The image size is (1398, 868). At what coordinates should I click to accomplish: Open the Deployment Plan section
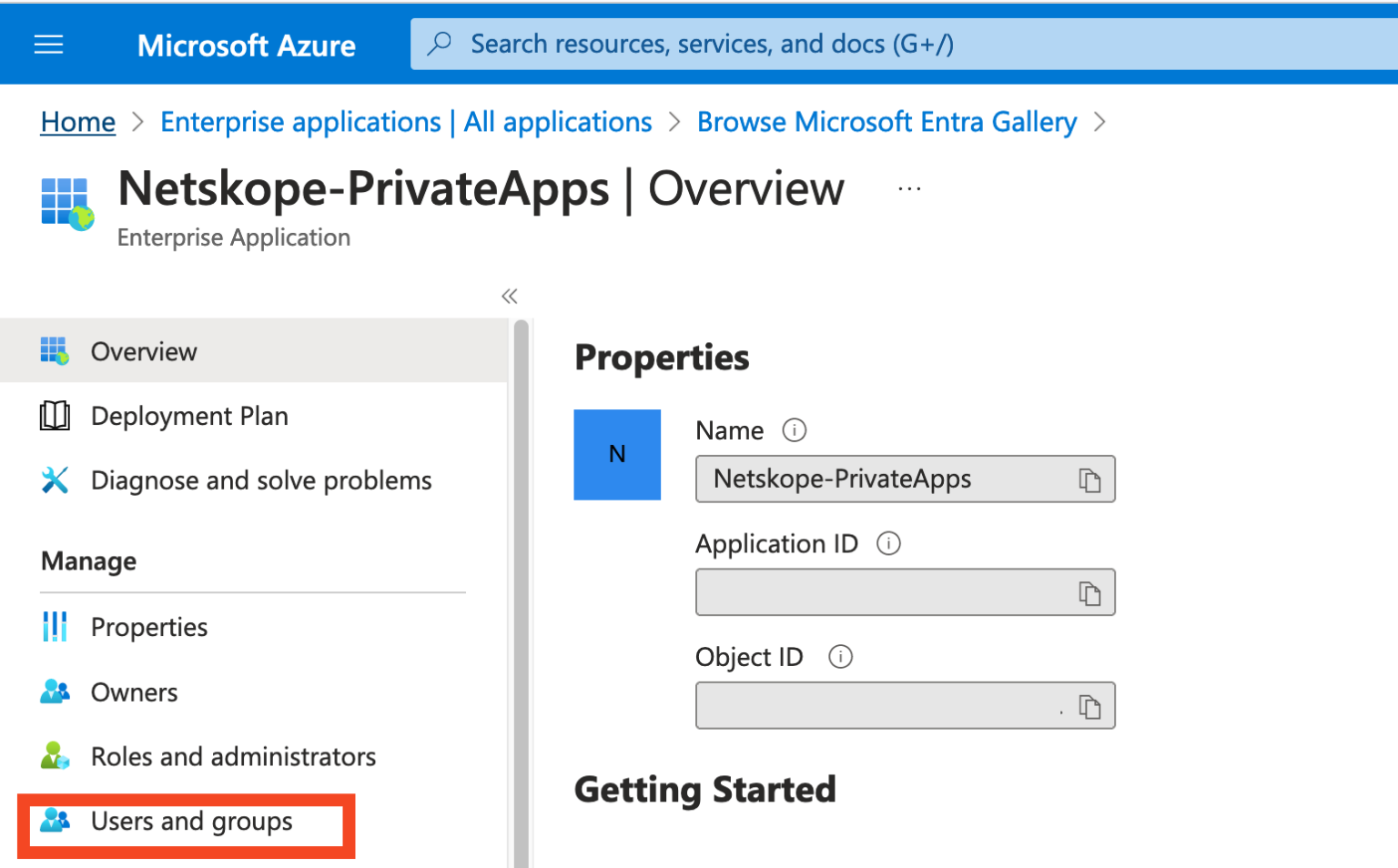coord(189,416)
